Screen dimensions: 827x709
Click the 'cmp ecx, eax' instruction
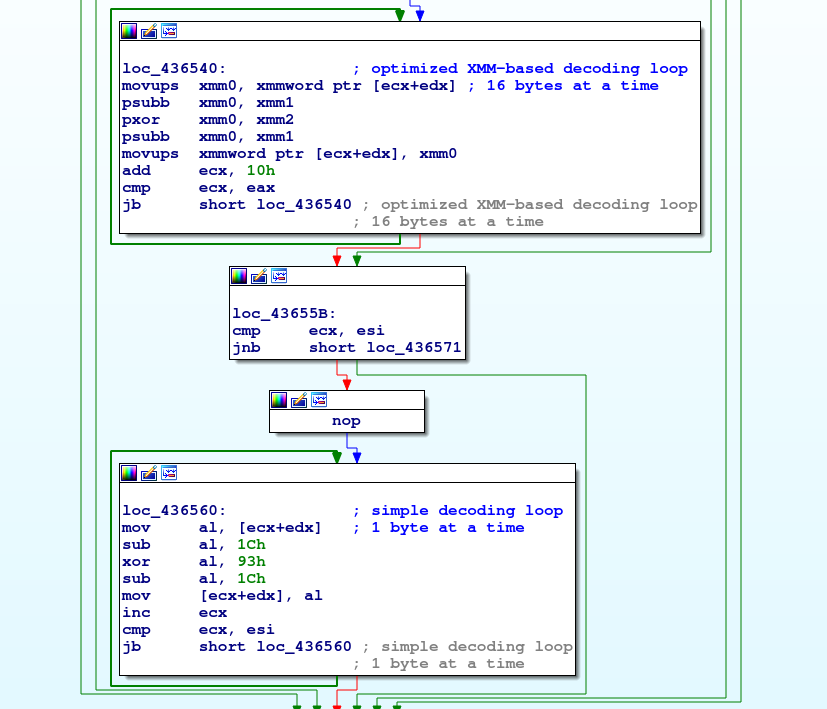(199, 188)
